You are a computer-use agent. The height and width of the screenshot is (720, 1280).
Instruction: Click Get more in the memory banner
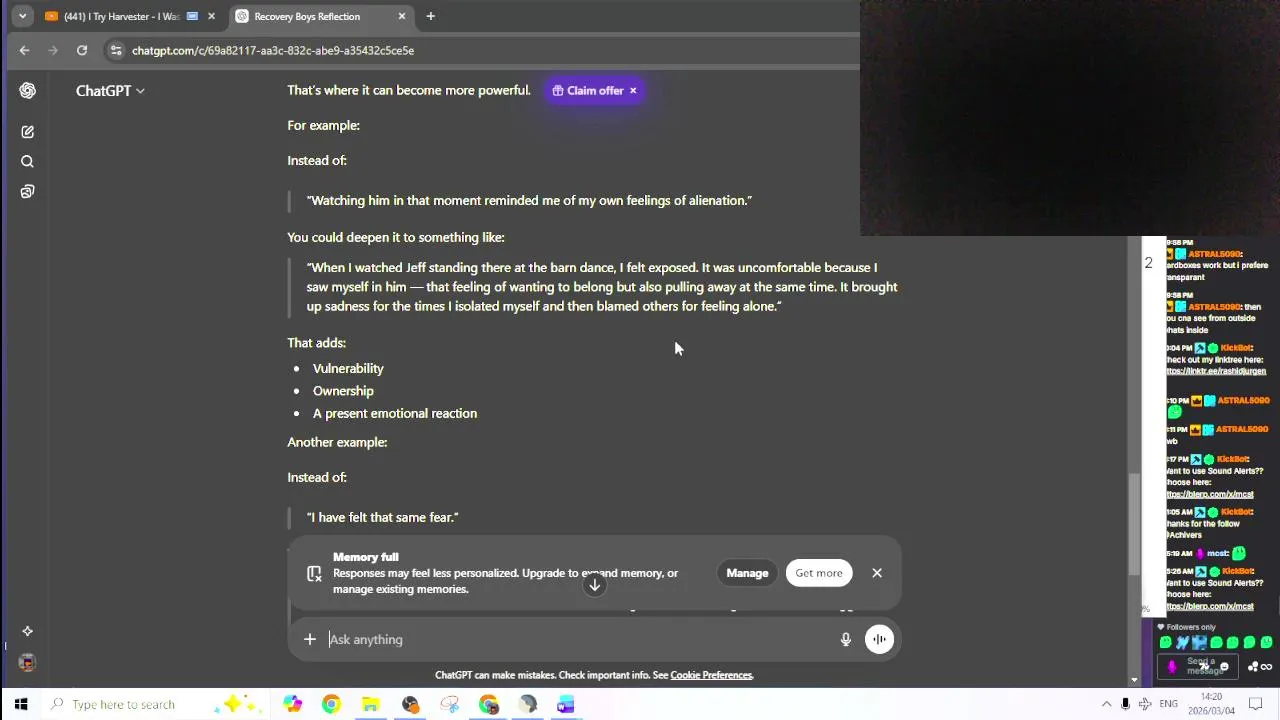[x=819, y=573]
